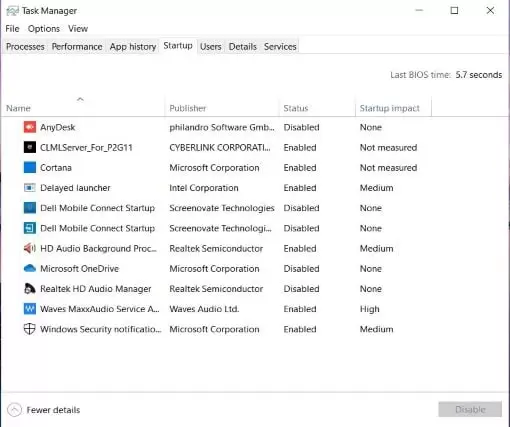
Task: Click the Disable button
Action: [x=470, y=409]
